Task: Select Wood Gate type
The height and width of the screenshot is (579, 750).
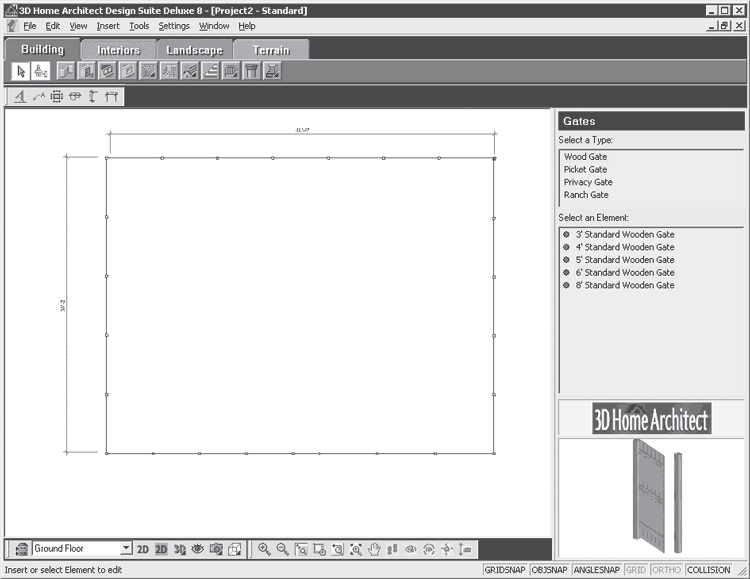Action: [585, 156]
